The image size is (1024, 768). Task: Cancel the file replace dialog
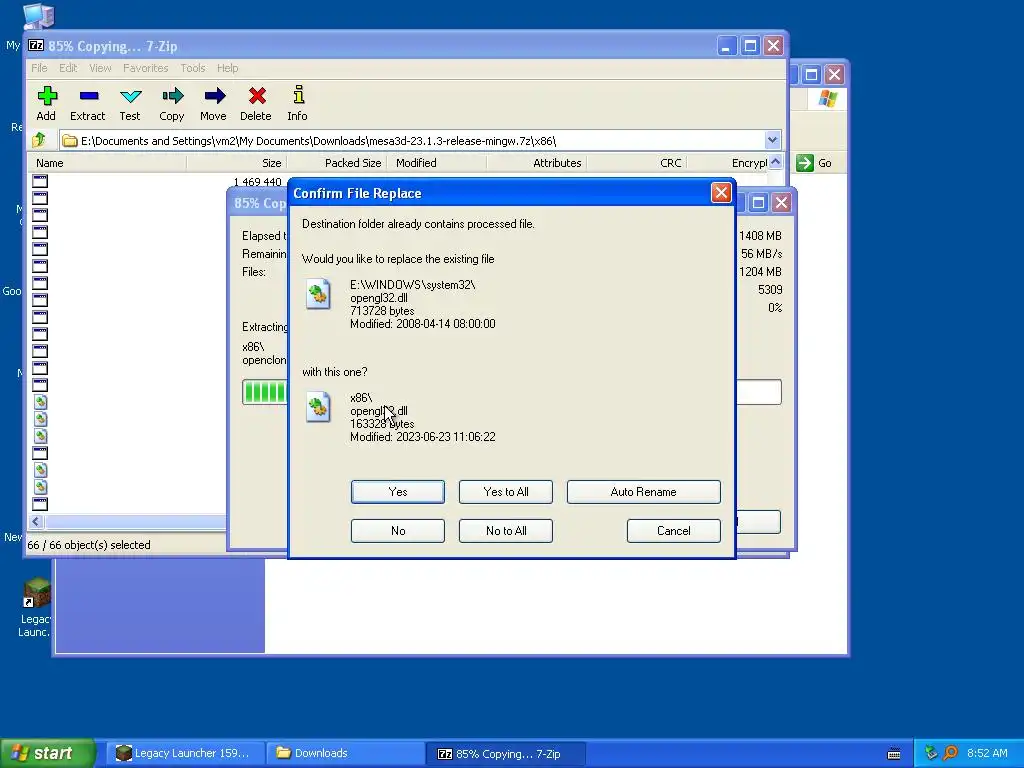[x=673, y=531]
